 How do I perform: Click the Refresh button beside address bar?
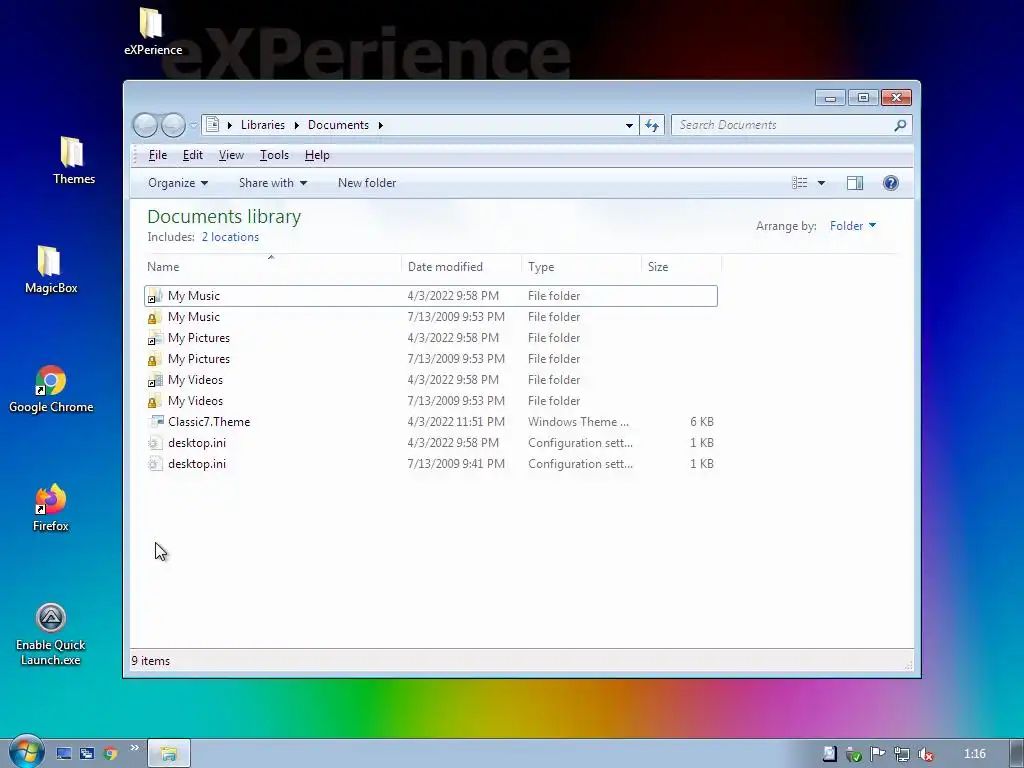point(652,125)
